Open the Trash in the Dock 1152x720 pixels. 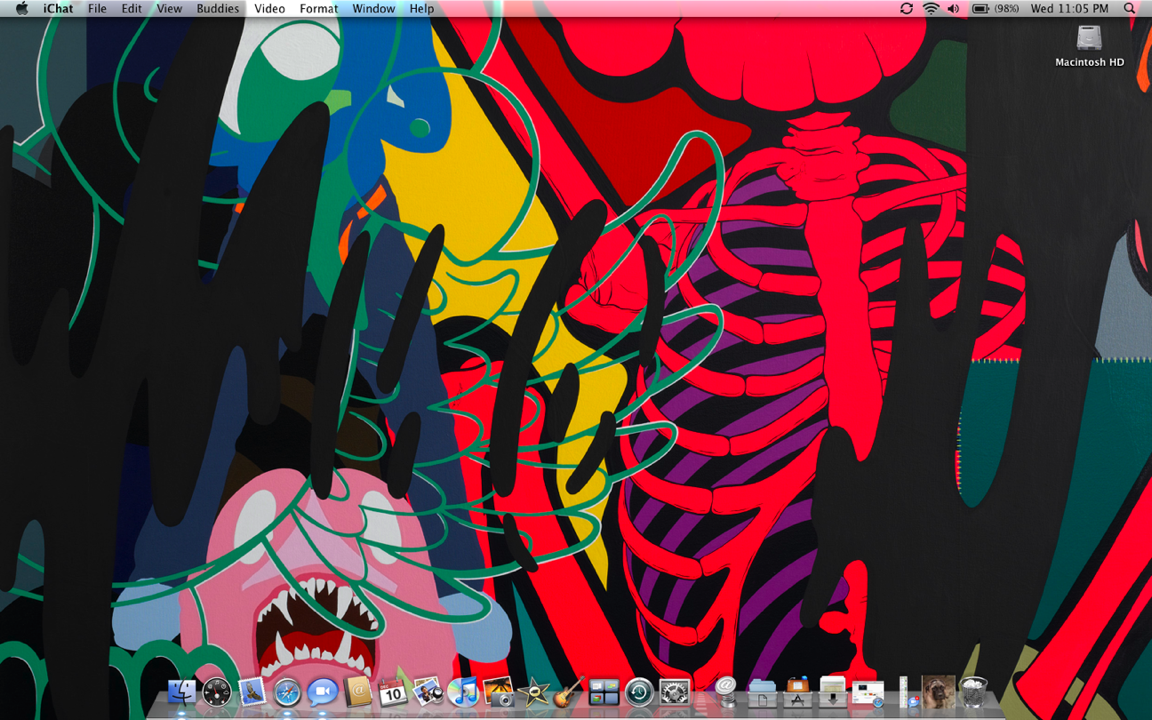pyautogui.click(x=974, y=692)
